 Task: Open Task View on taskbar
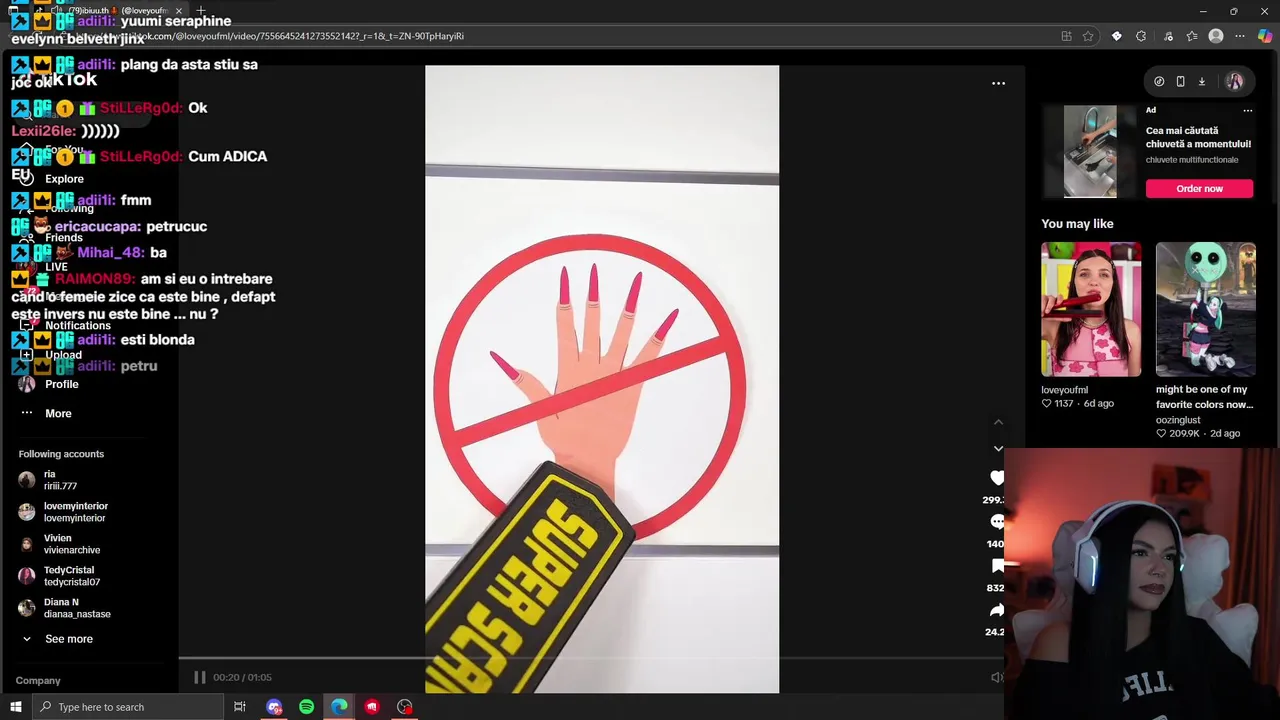pyautogui.click(x=240, y=707)
